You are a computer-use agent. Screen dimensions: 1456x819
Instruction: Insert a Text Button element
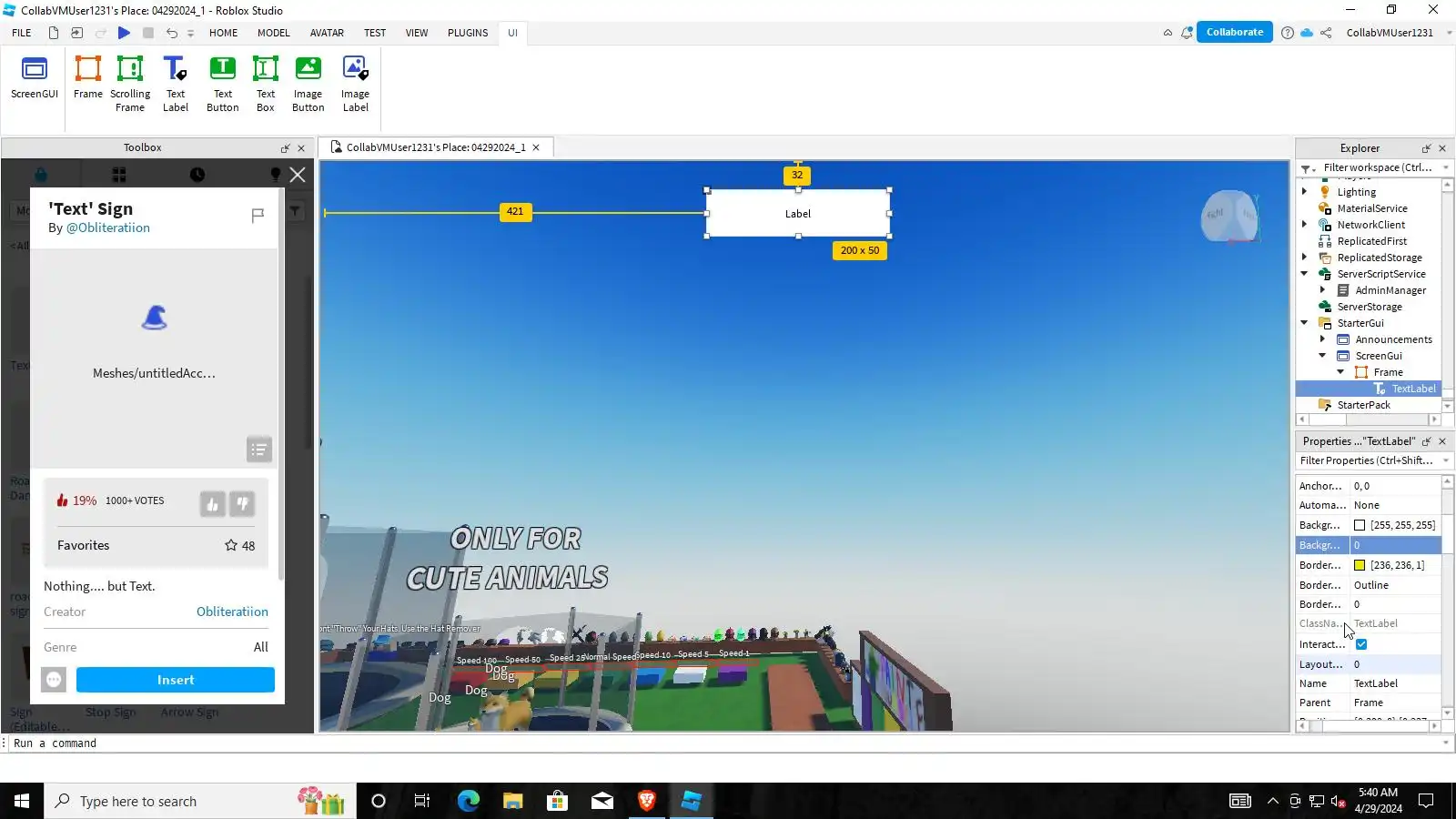click(223, 84)
